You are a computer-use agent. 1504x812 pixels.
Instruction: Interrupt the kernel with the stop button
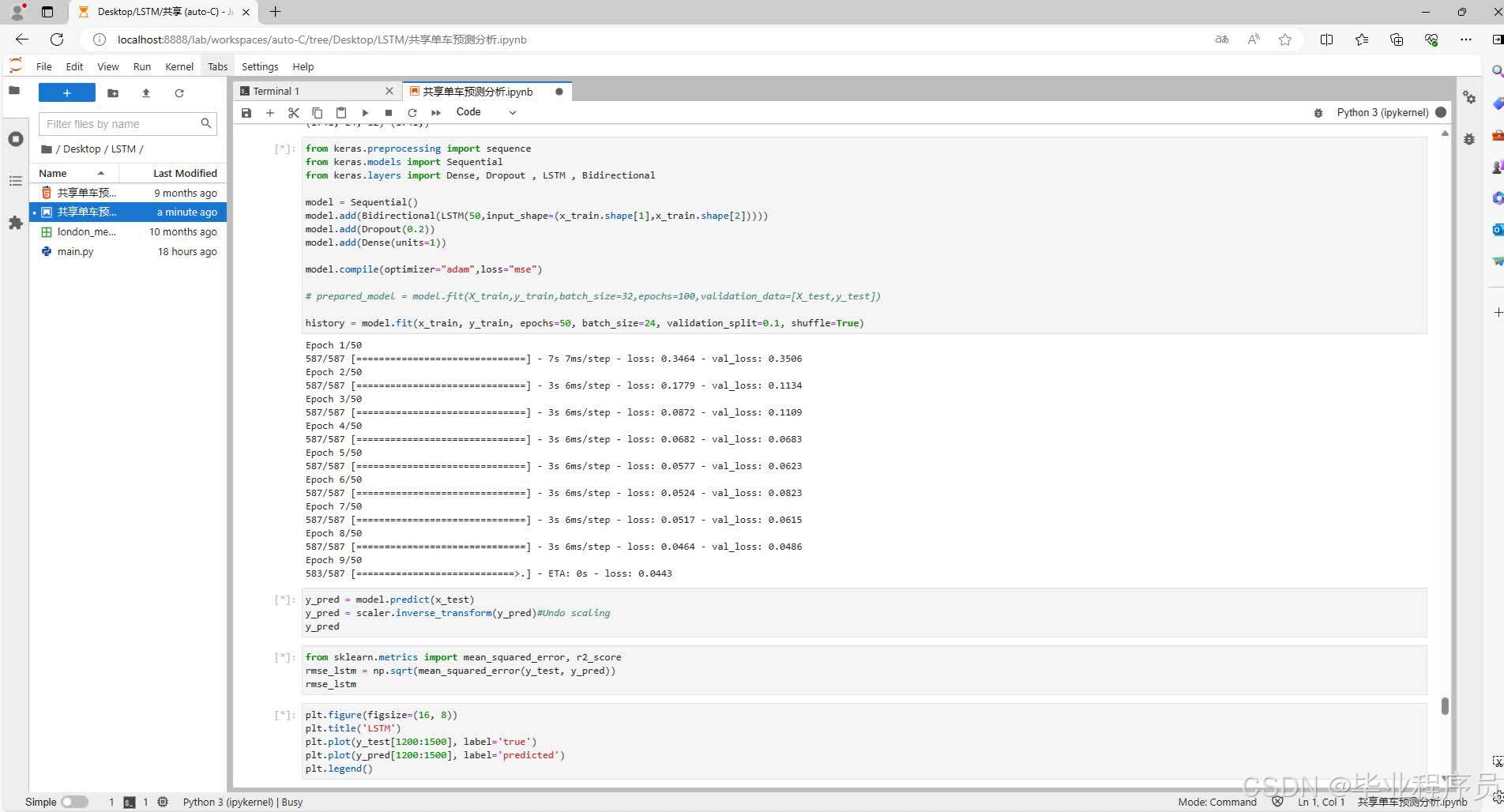coord(389,113)
